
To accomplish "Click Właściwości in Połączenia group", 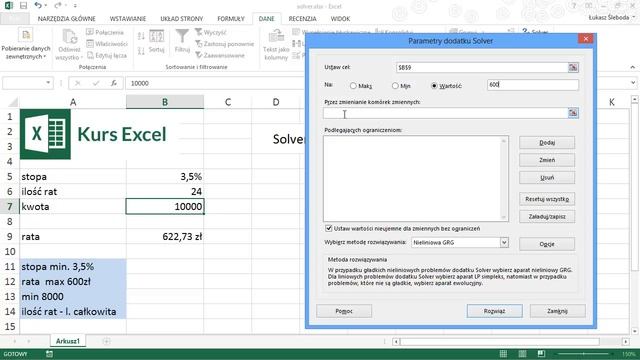I will tap(107, 44).
